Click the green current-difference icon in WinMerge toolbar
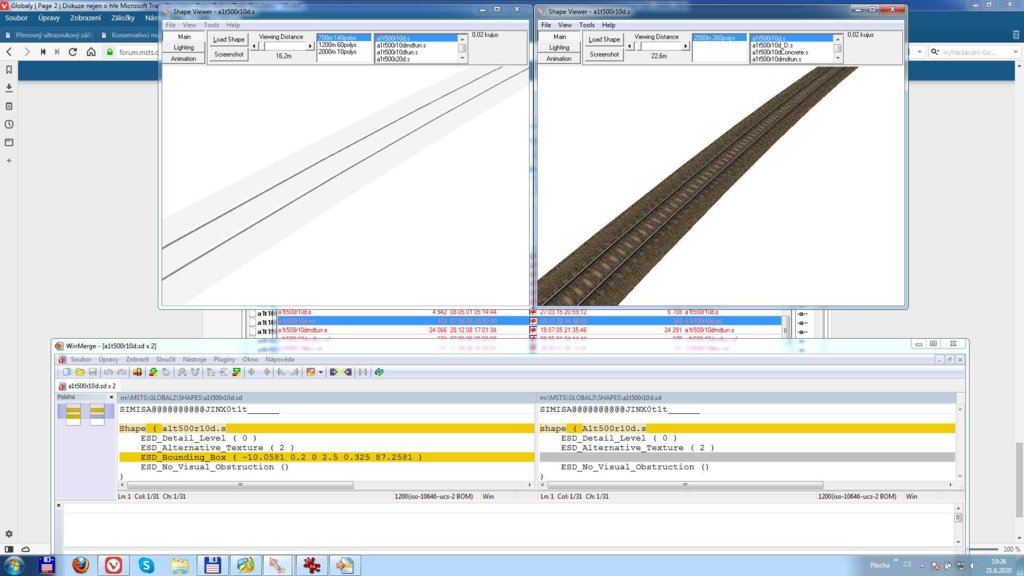The image size is (1024, 576). click(x=237, y=372)
